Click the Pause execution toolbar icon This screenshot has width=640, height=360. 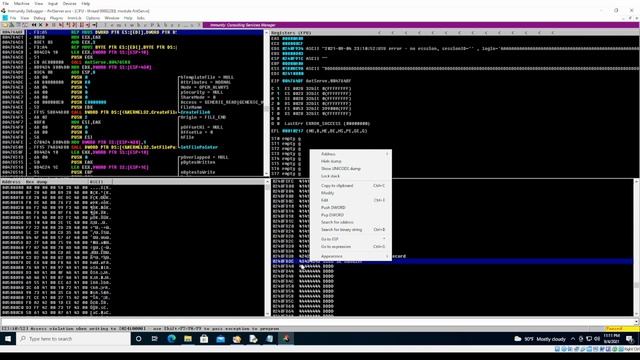(x=53, y=25)
